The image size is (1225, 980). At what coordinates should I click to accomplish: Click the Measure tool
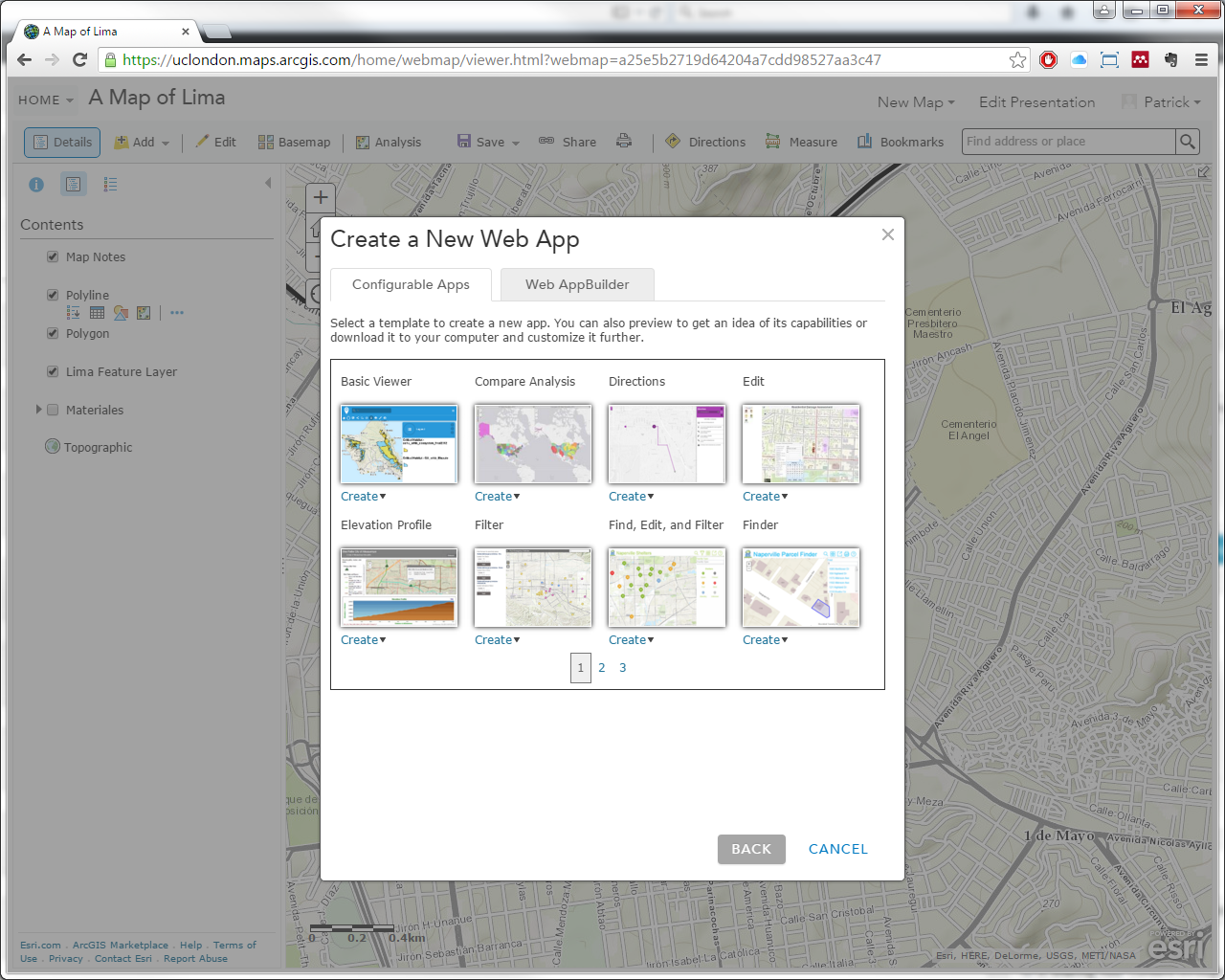click(x=802, y=142)
